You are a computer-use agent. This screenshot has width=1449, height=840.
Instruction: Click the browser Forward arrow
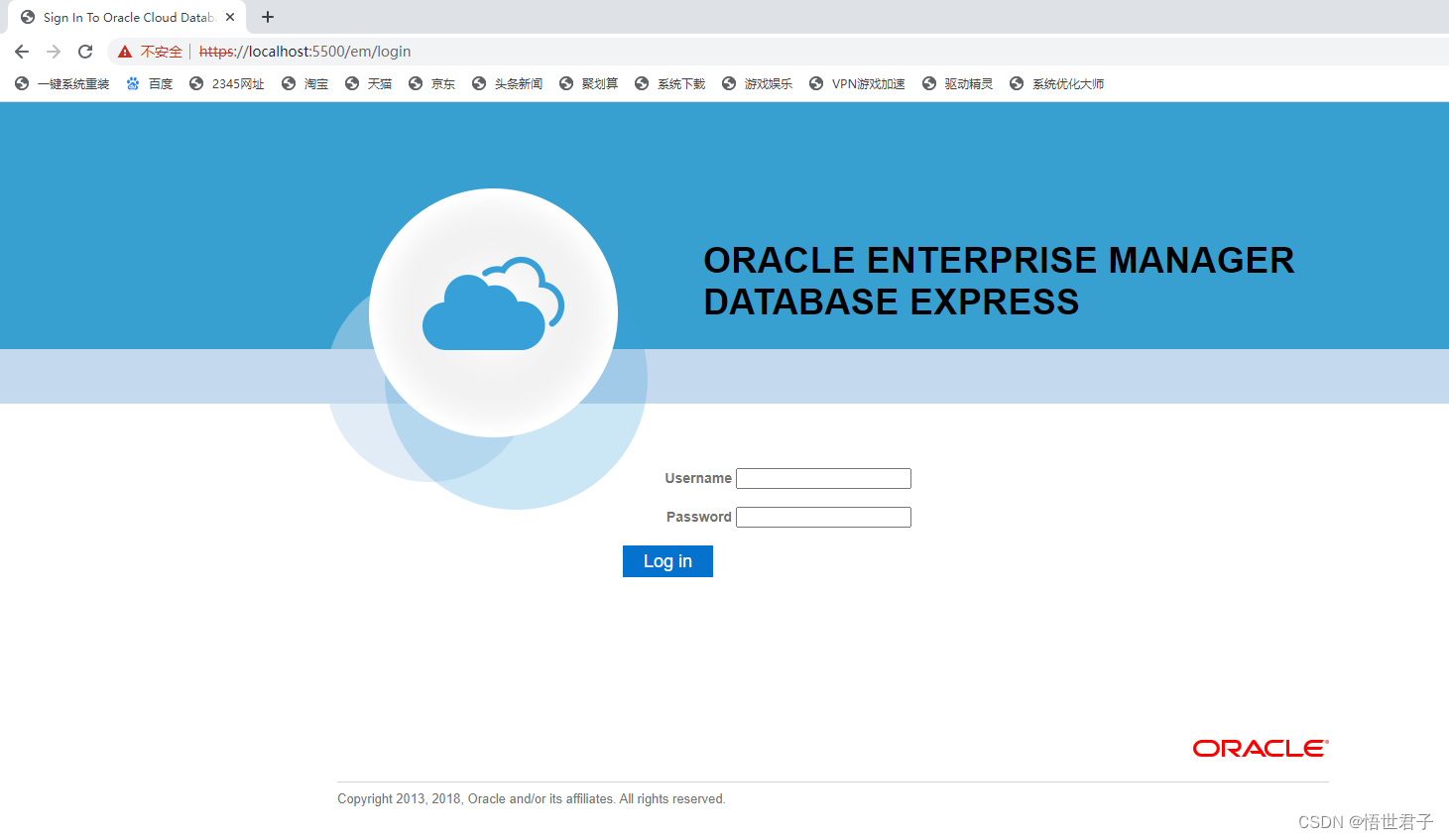tap(54, 52)
